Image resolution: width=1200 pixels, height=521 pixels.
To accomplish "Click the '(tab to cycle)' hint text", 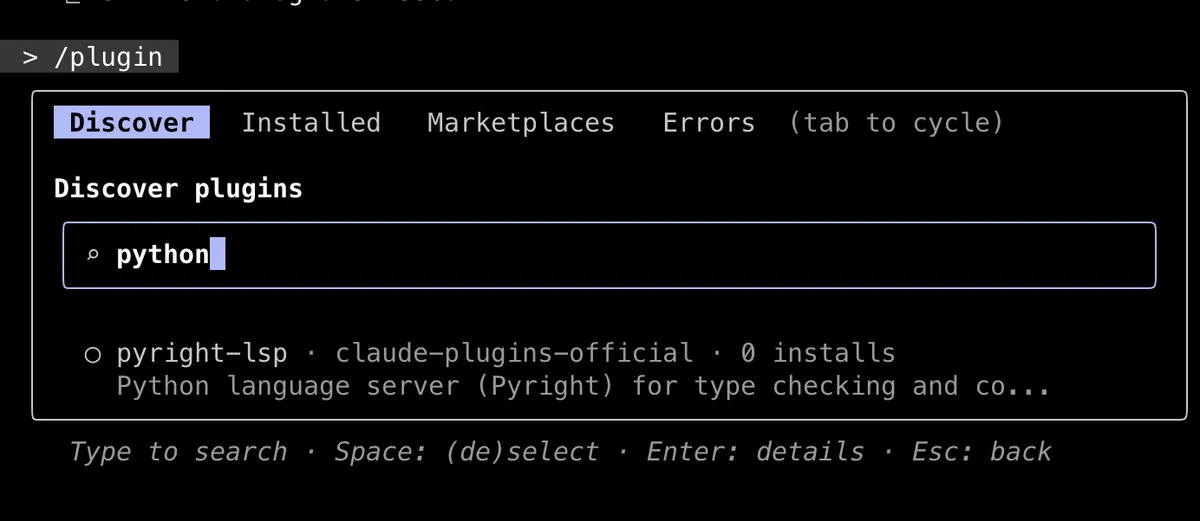I will point(895,123).
